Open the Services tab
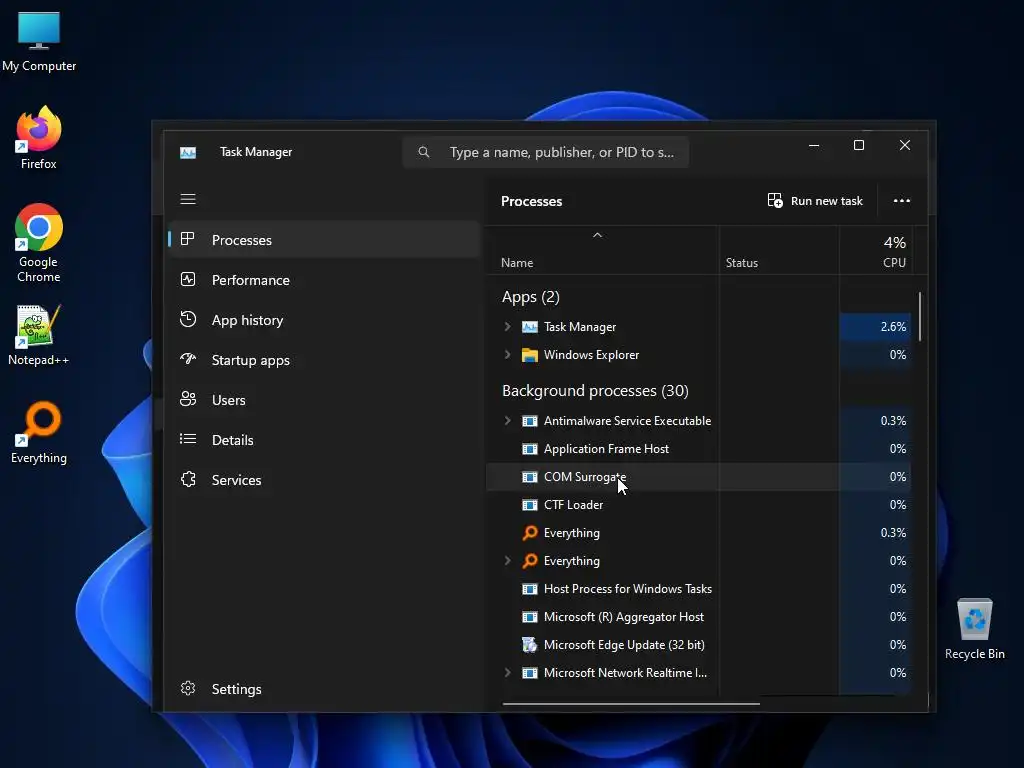 coord(325,480)
